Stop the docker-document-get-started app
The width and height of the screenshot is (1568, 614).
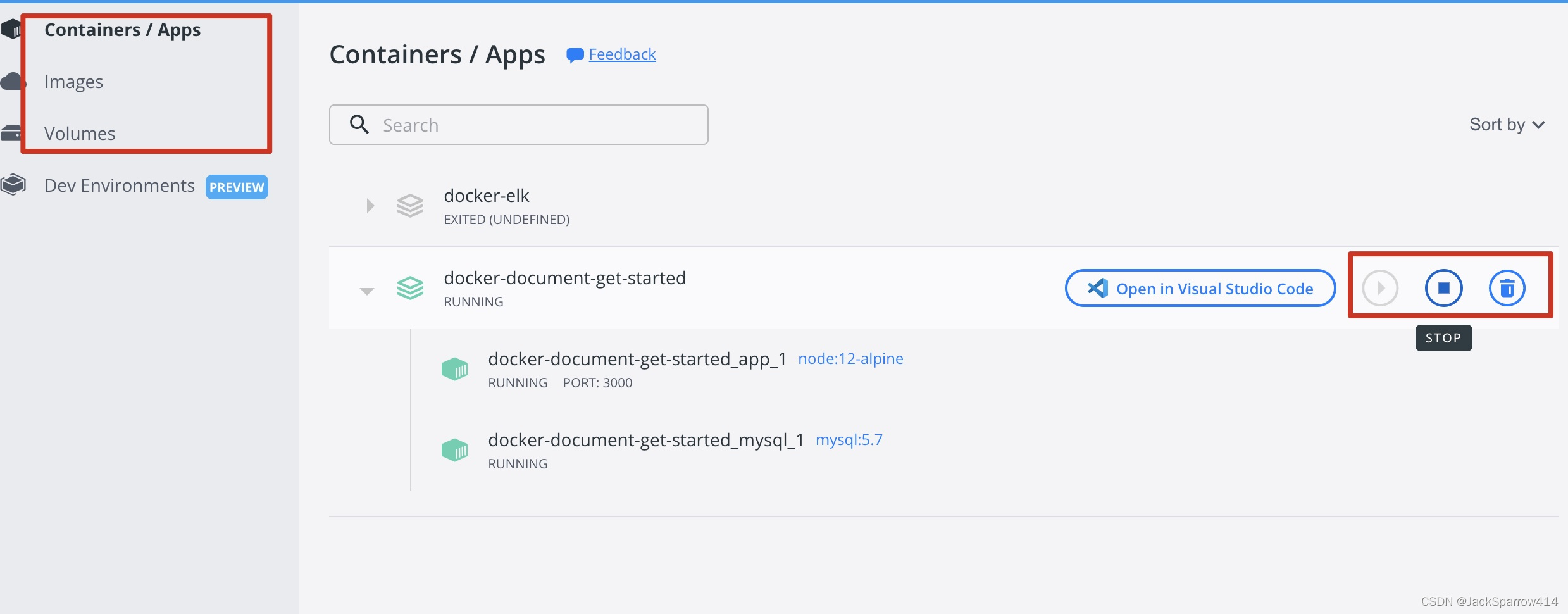pos(1443,288)
